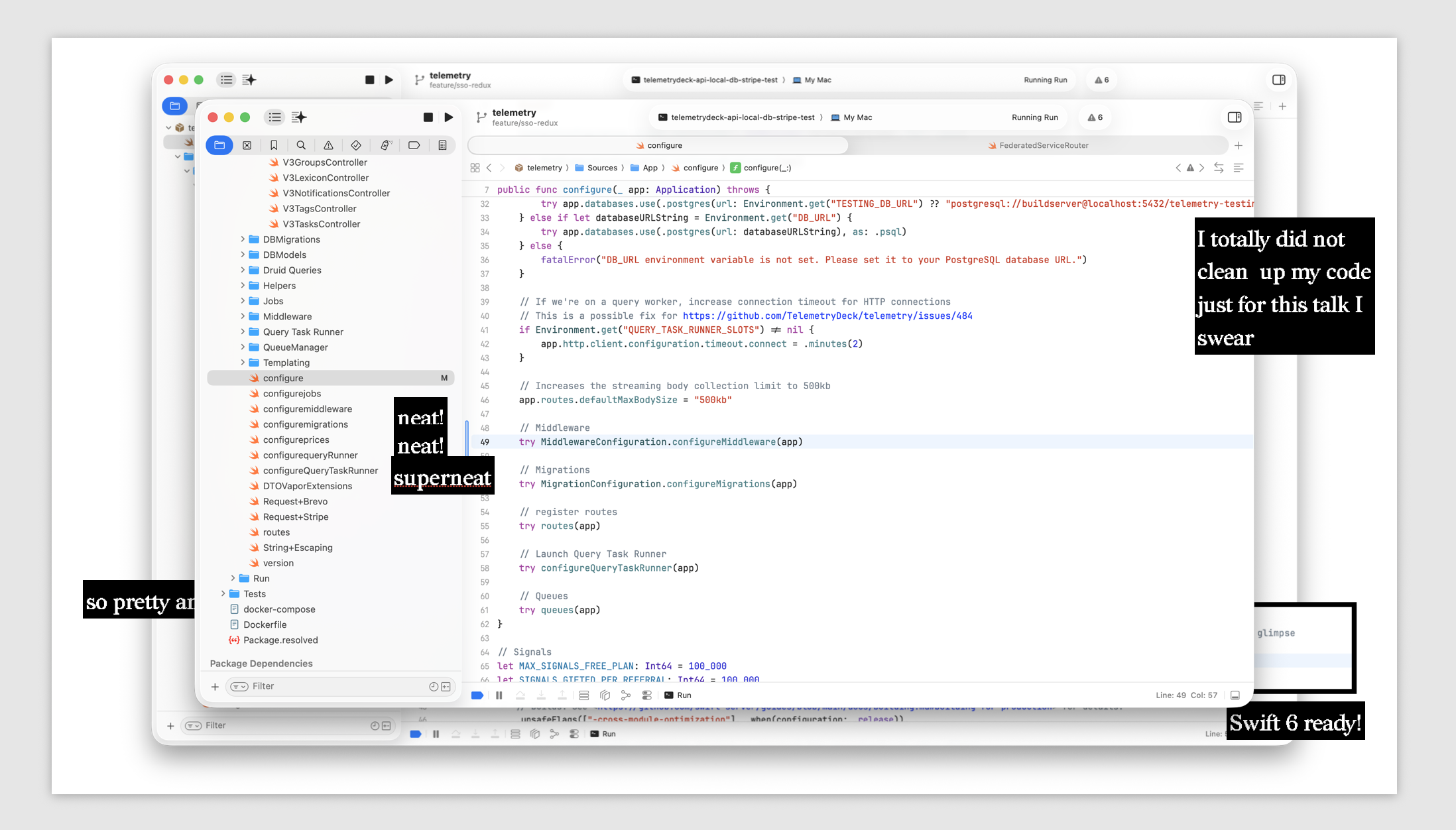Open the test navigator diamond icon
The height and width of the screenshot is (830, 1456).
pyautogui.click(x=356, y=145)
